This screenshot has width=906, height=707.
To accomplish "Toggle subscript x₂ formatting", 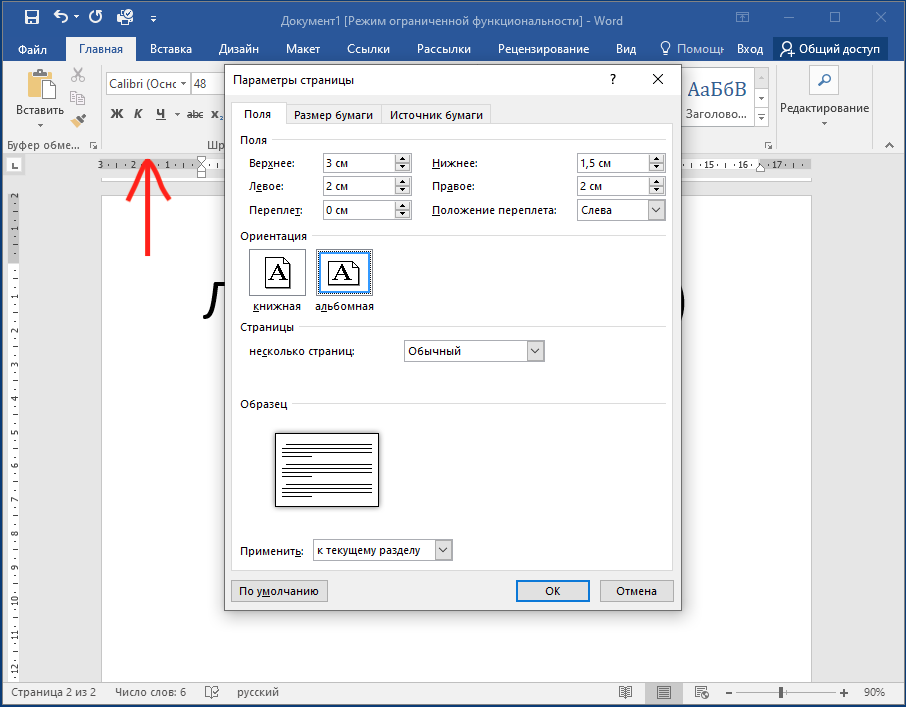I will click(217, 114).
